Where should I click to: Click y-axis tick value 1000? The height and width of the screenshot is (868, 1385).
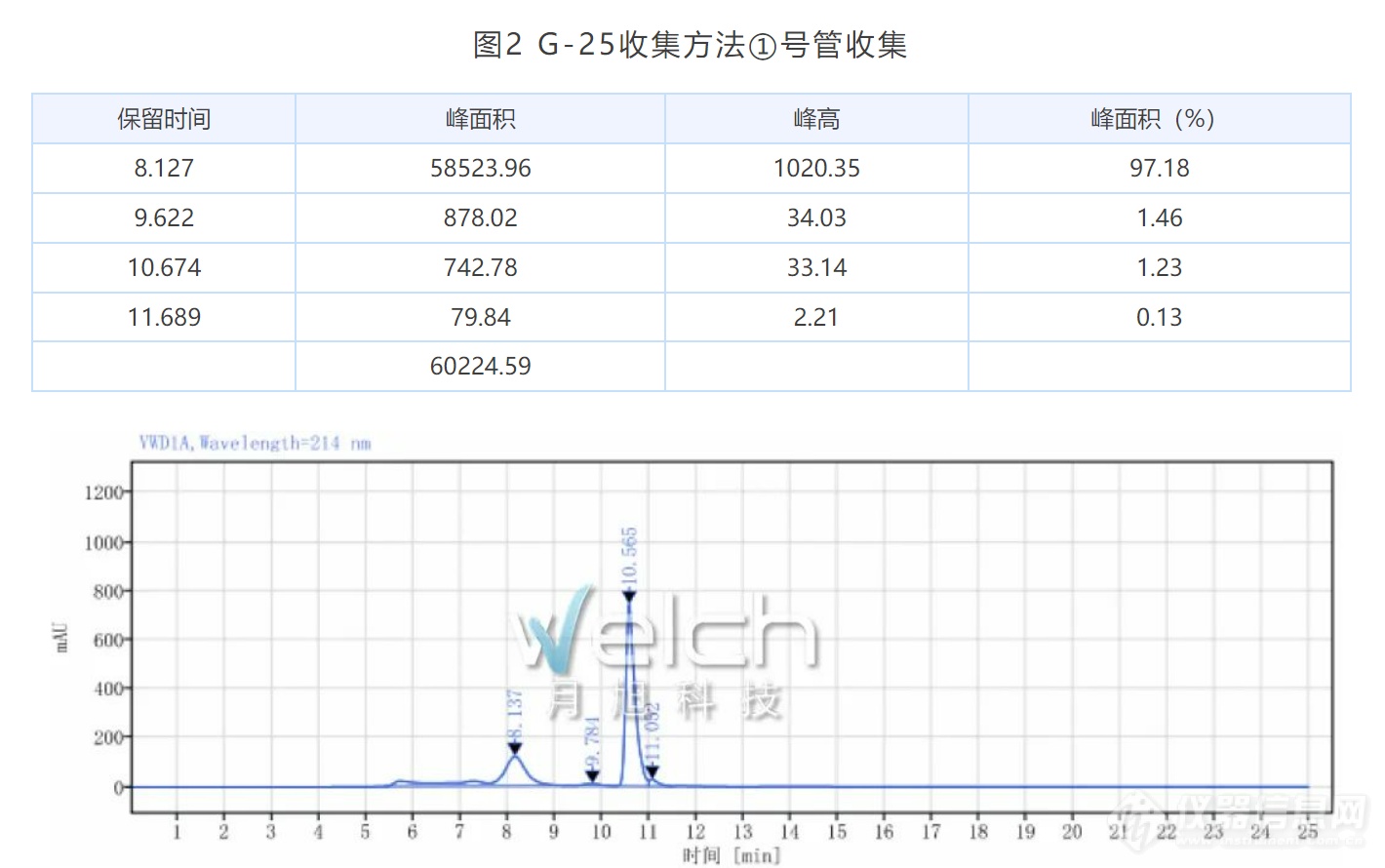click(x=103, y=542)
